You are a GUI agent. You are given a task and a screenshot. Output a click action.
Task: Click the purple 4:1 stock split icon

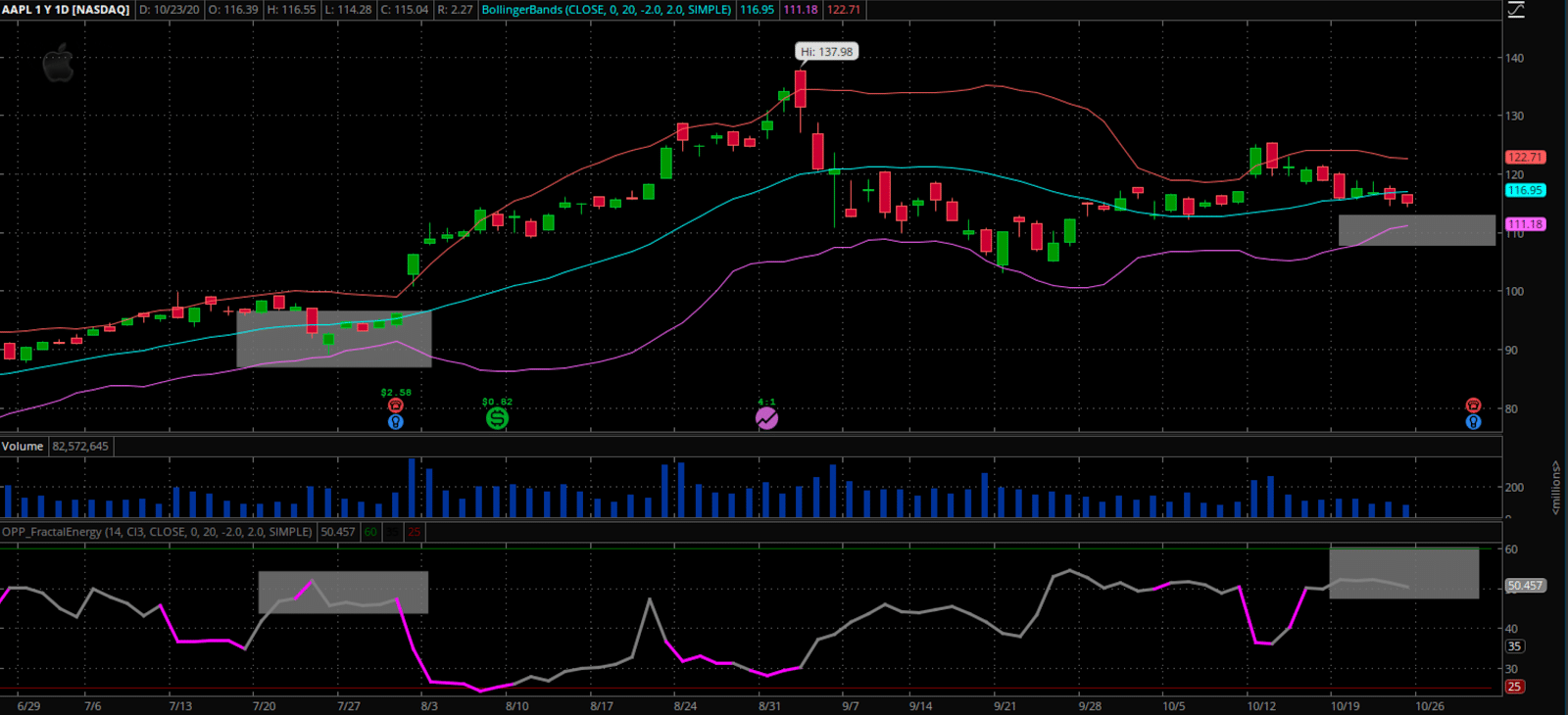point(766,418)
